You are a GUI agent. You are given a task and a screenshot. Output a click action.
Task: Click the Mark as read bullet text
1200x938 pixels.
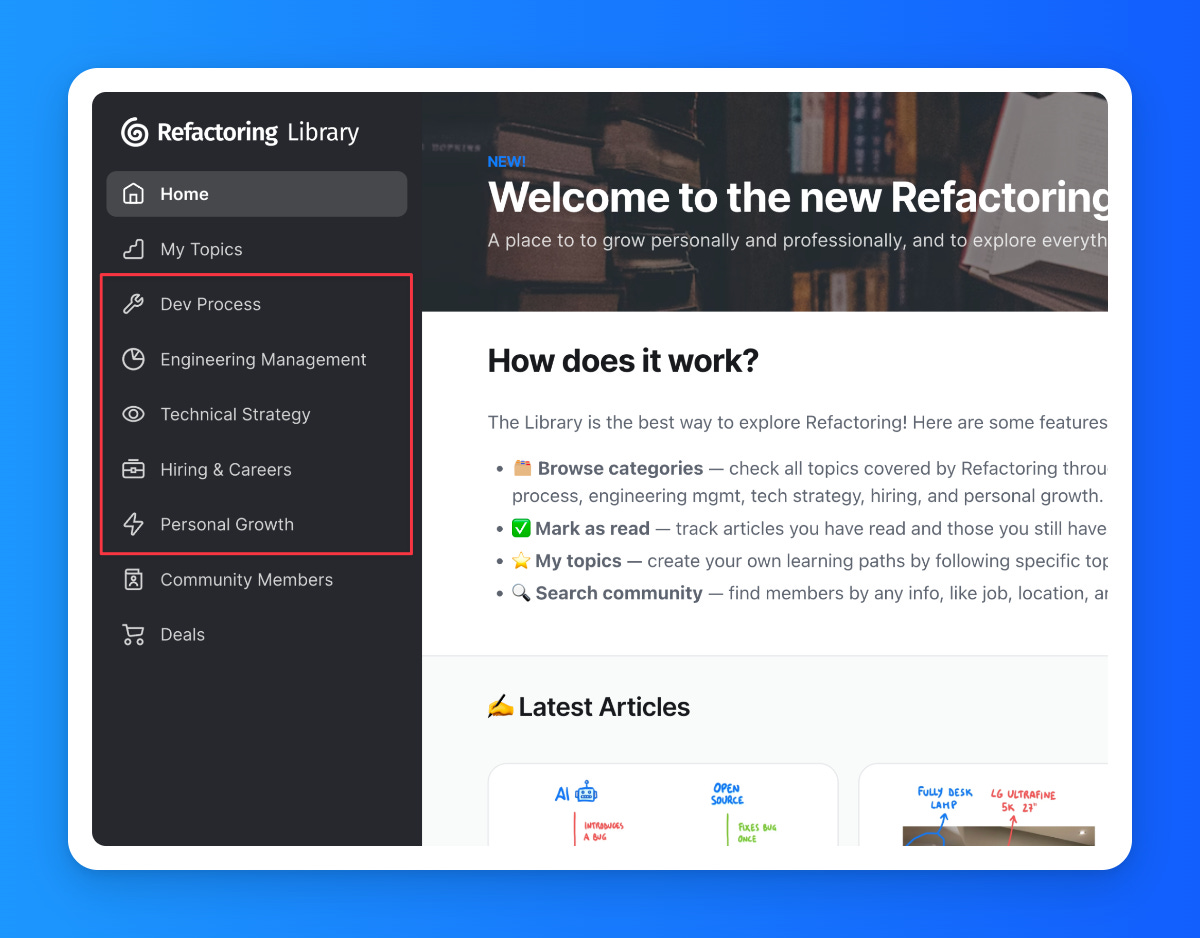point(592,528)
